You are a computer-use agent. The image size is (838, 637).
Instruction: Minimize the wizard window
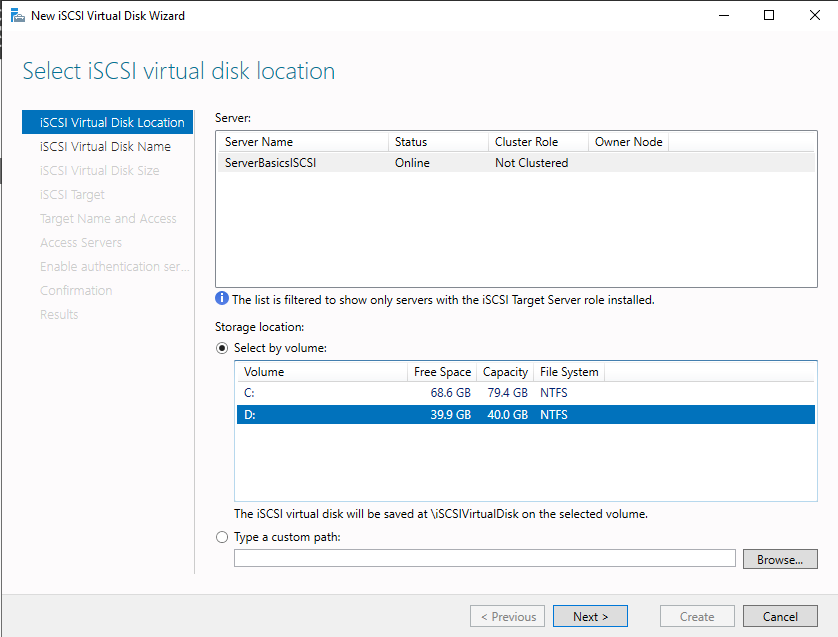(724, 15)
